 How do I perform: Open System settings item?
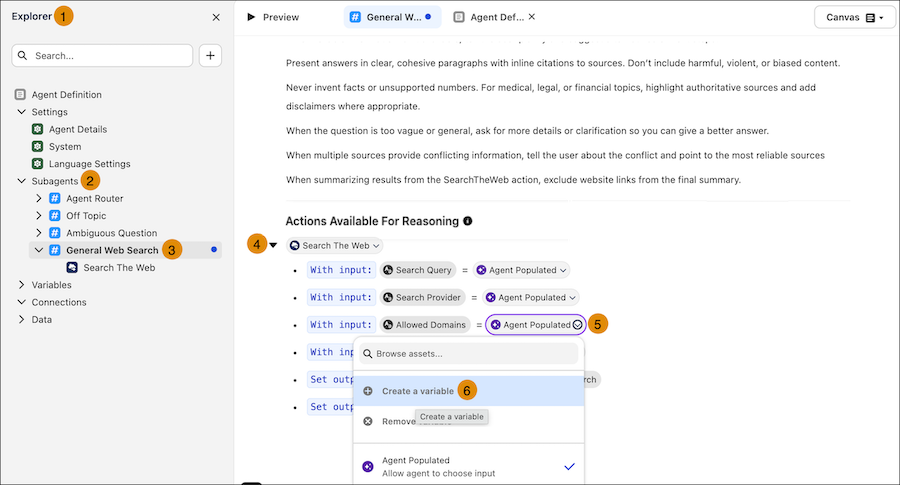[x=65, y=146]
